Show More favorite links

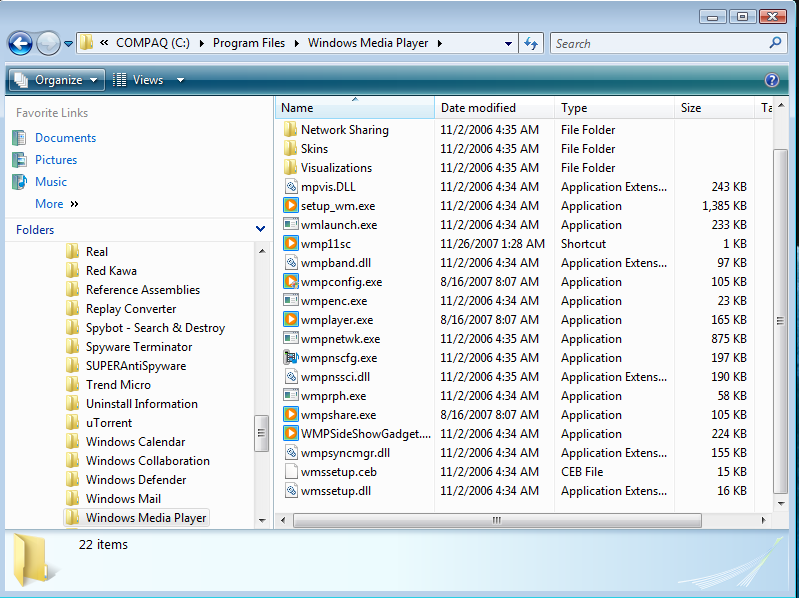point(57,204)
